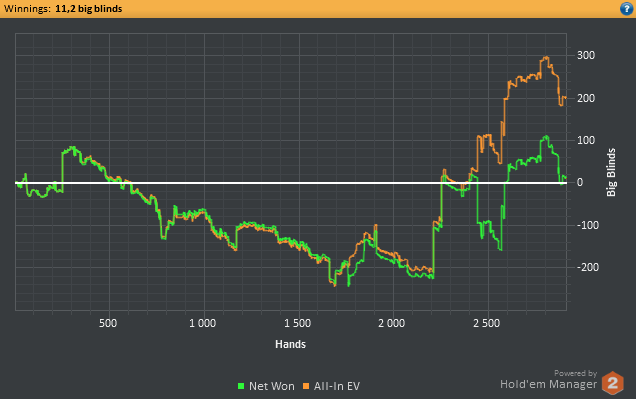Click the 1 500 hands axis label
Viewport: 636px width, 399px height.
[x=297, y=323]
